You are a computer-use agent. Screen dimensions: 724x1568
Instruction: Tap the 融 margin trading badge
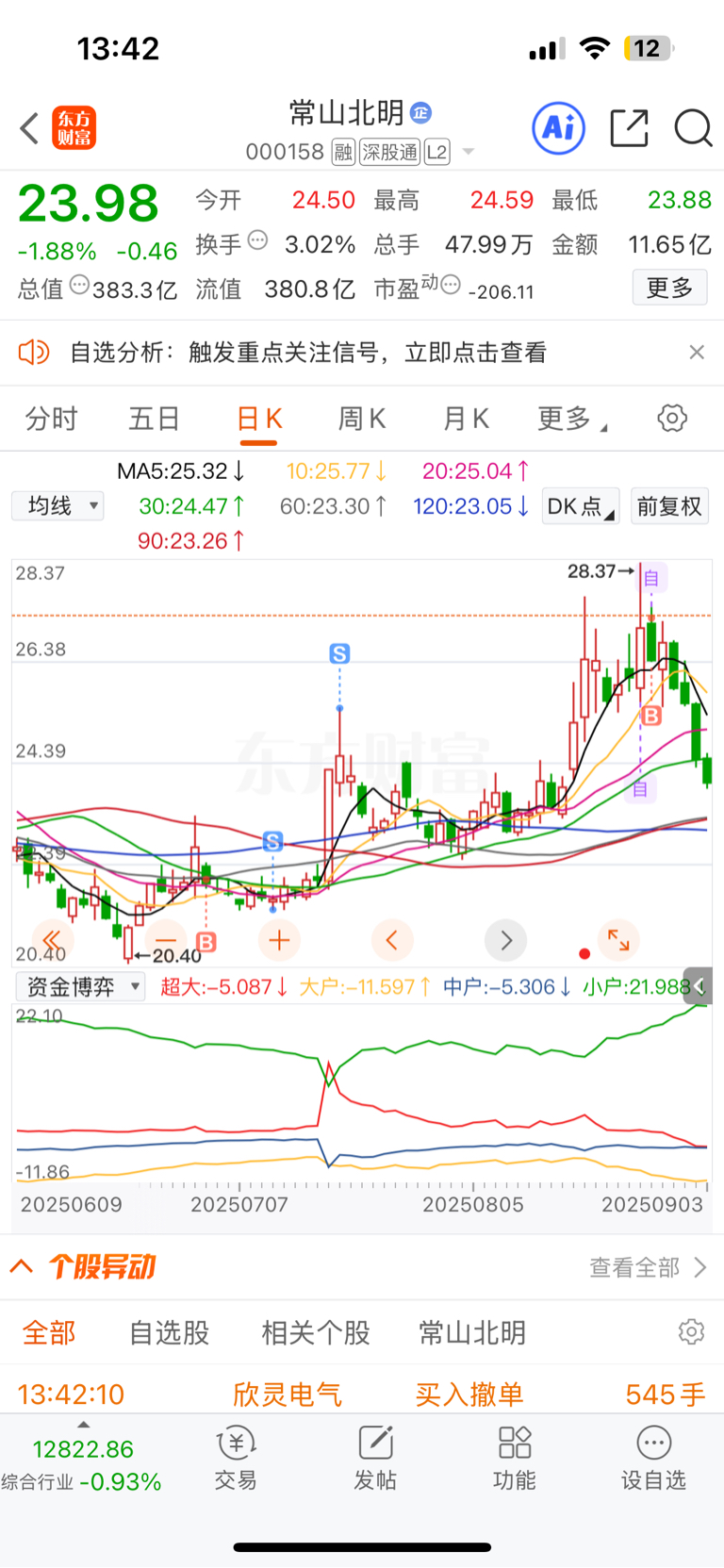point(343,152)
